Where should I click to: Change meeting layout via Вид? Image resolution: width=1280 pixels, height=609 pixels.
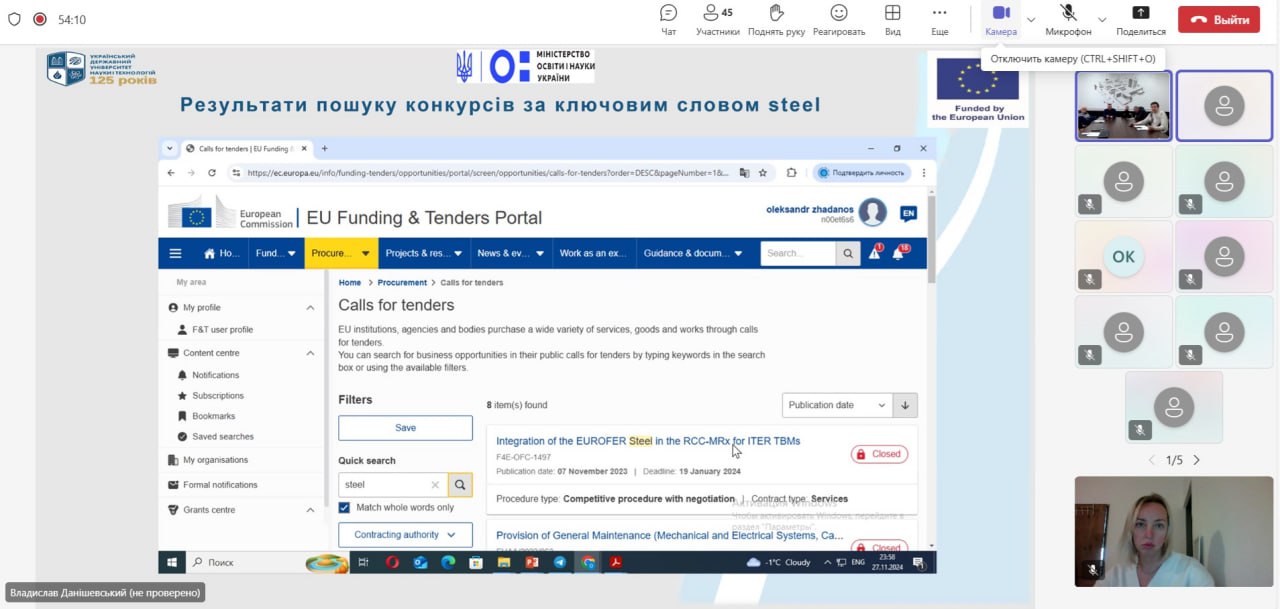[x=893, y=20]
